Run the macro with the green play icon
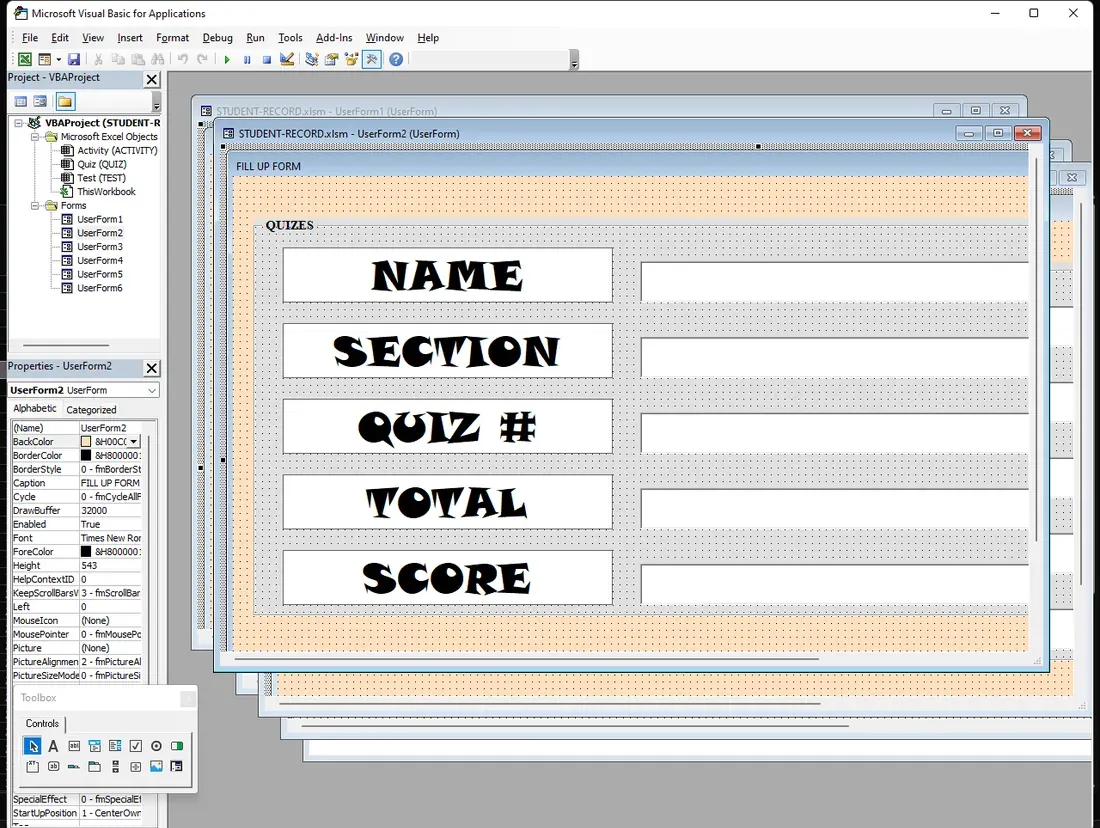The image size is (1100, 828). tap(227, 60)
